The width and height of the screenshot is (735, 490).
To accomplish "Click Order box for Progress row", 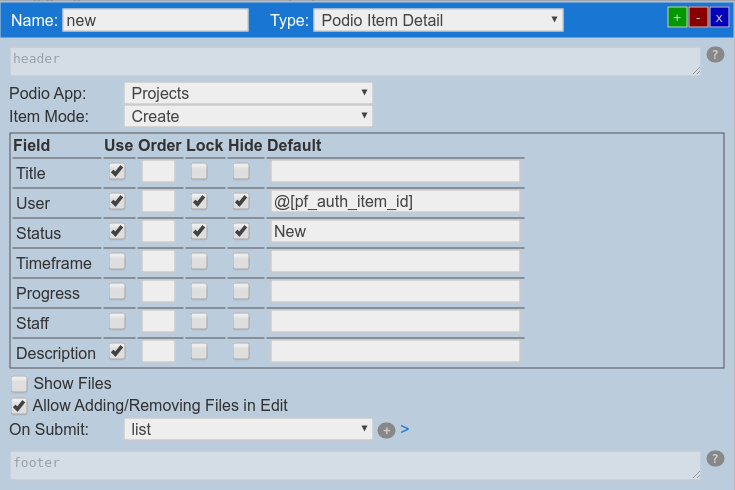I will [x=158, y=291].
